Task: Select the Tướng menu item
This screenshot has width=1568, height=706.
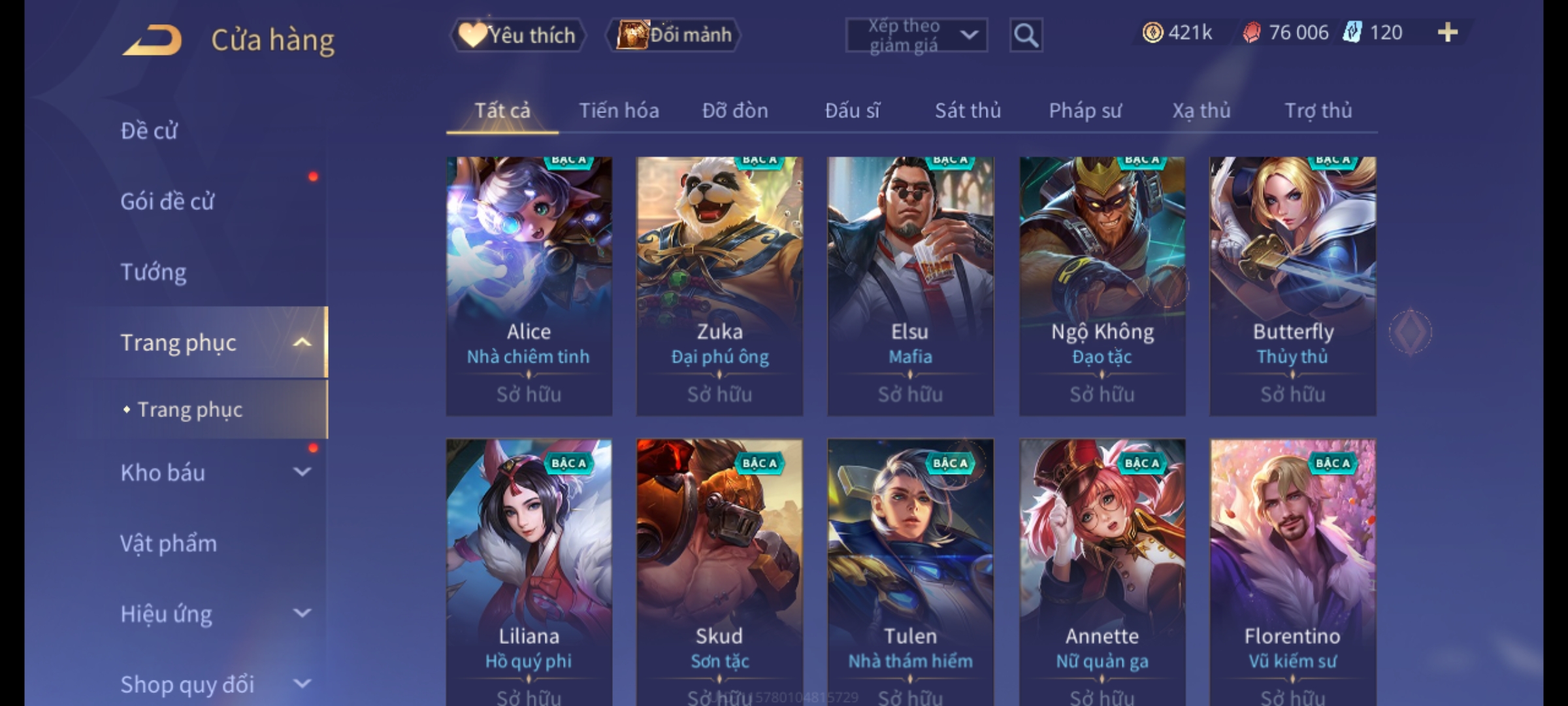Action: click(x=154, y=272)
